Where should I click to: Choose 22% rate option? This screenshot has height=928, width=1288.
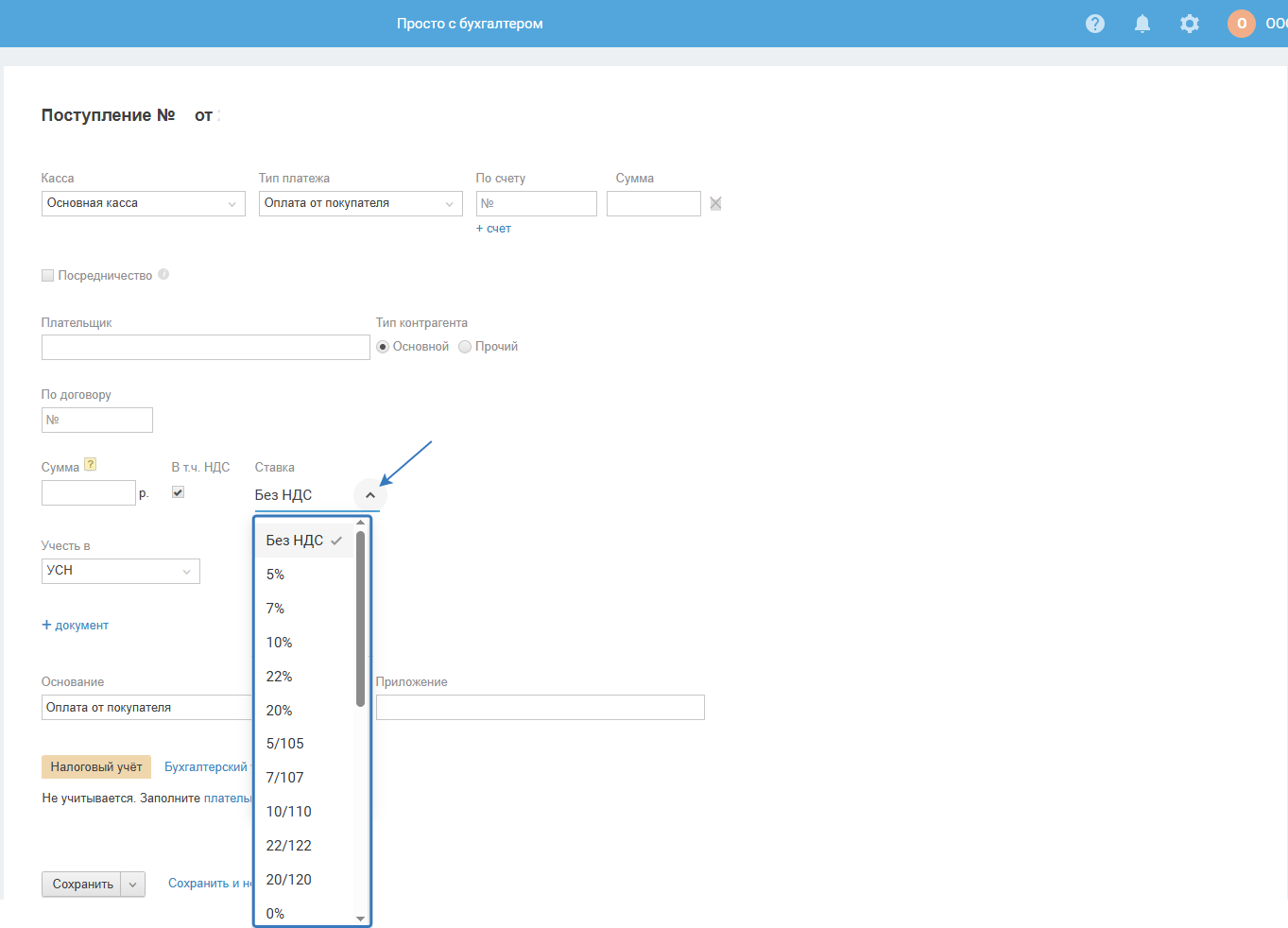coord(304,677)
